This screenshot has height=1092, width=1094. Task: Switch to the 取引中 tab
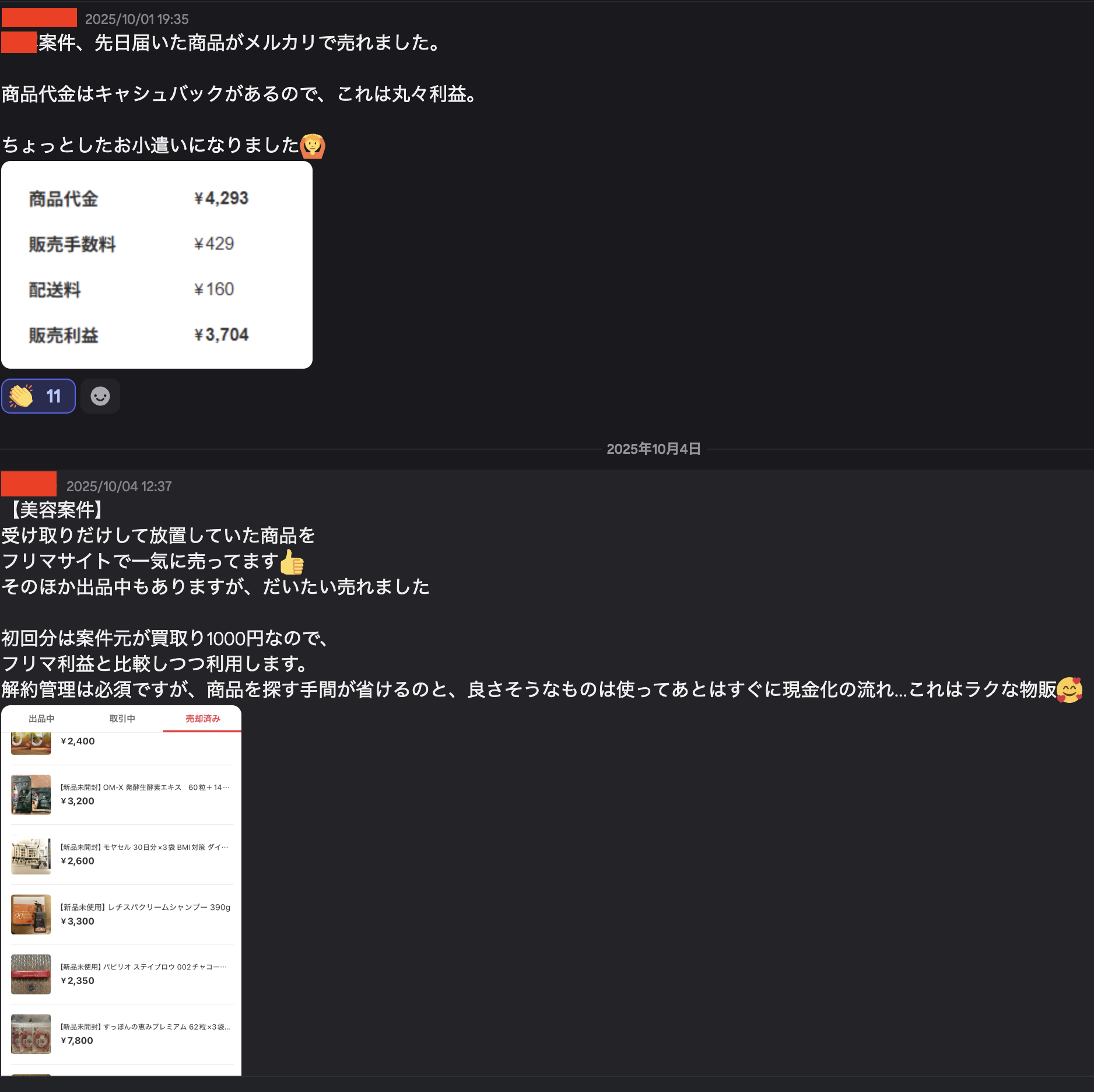click(x=122, y=719)
